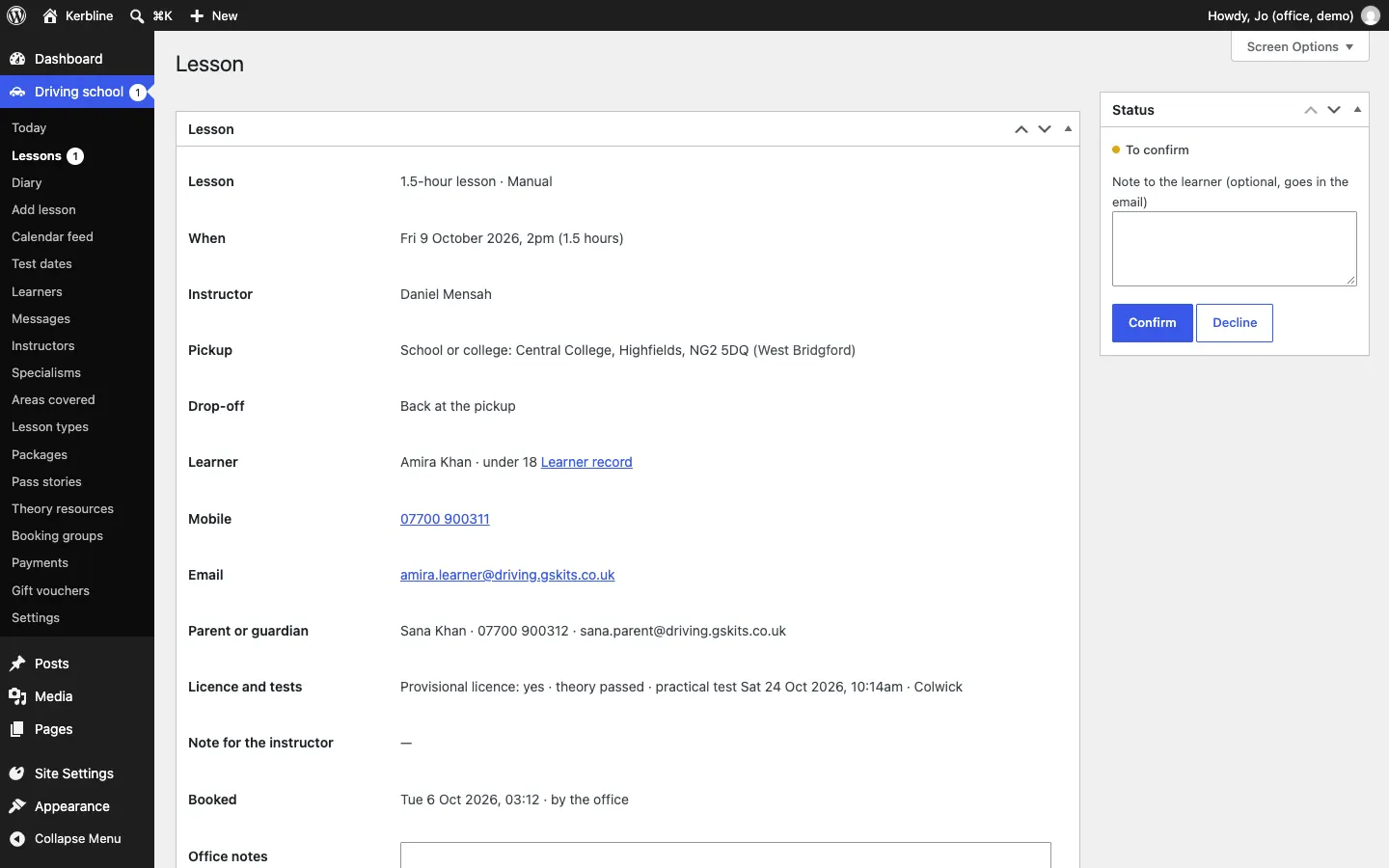Viewport: 1389px width, 868px height.
Task: Click the Dashboard gauge icon
Action: pyautogui.click(x=17, y=59)
